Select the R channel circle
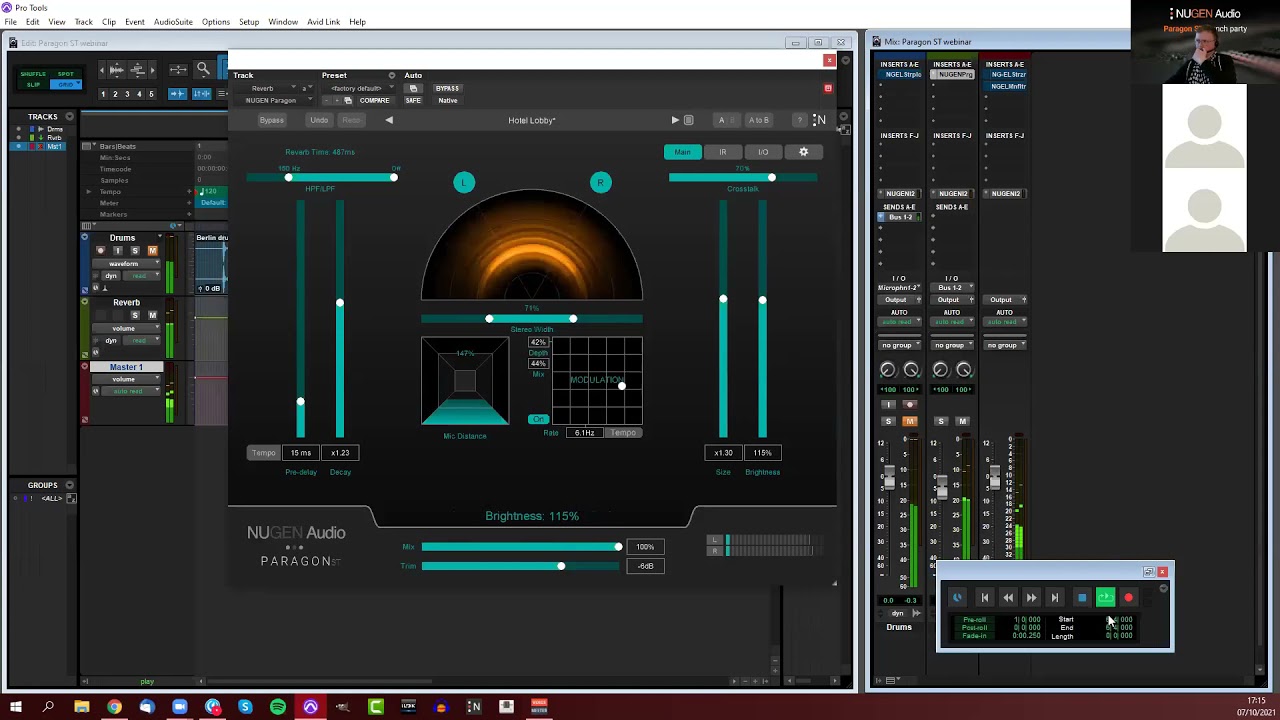The image size is (1280, 720). click(x=600, y=182)
